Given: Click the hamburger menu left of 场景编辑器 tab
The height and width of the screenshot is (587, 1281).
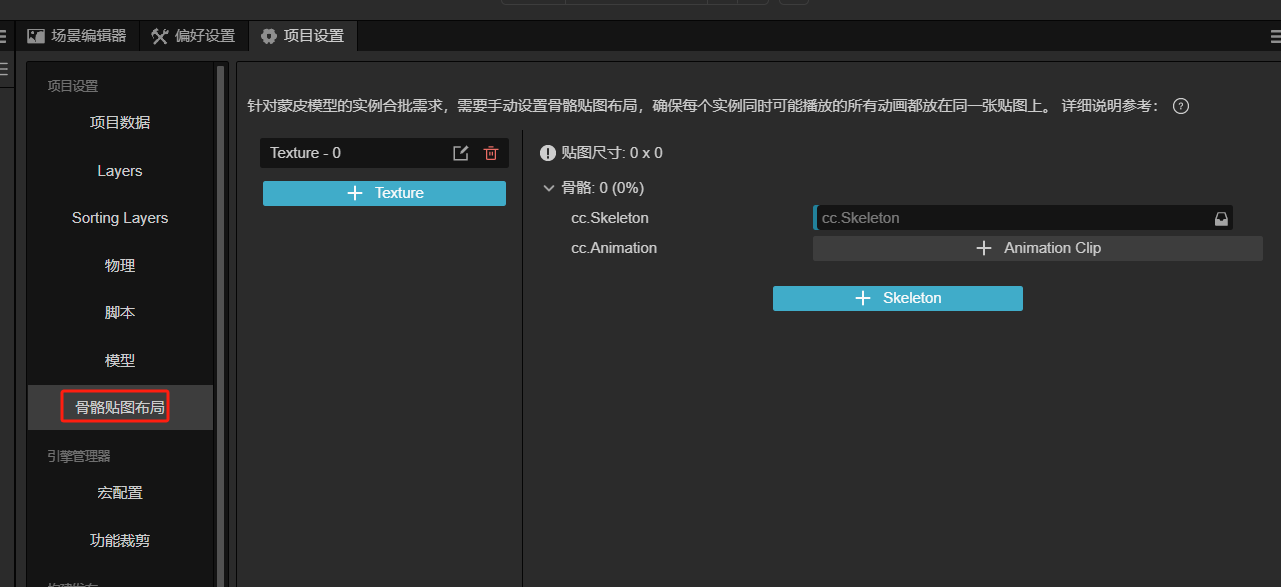Looking at the screenshot, I should 4,37.
